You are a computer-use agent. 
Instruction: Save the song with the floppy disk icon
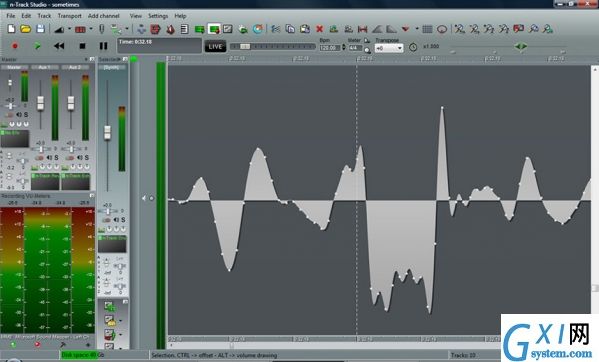pos(40,29)
